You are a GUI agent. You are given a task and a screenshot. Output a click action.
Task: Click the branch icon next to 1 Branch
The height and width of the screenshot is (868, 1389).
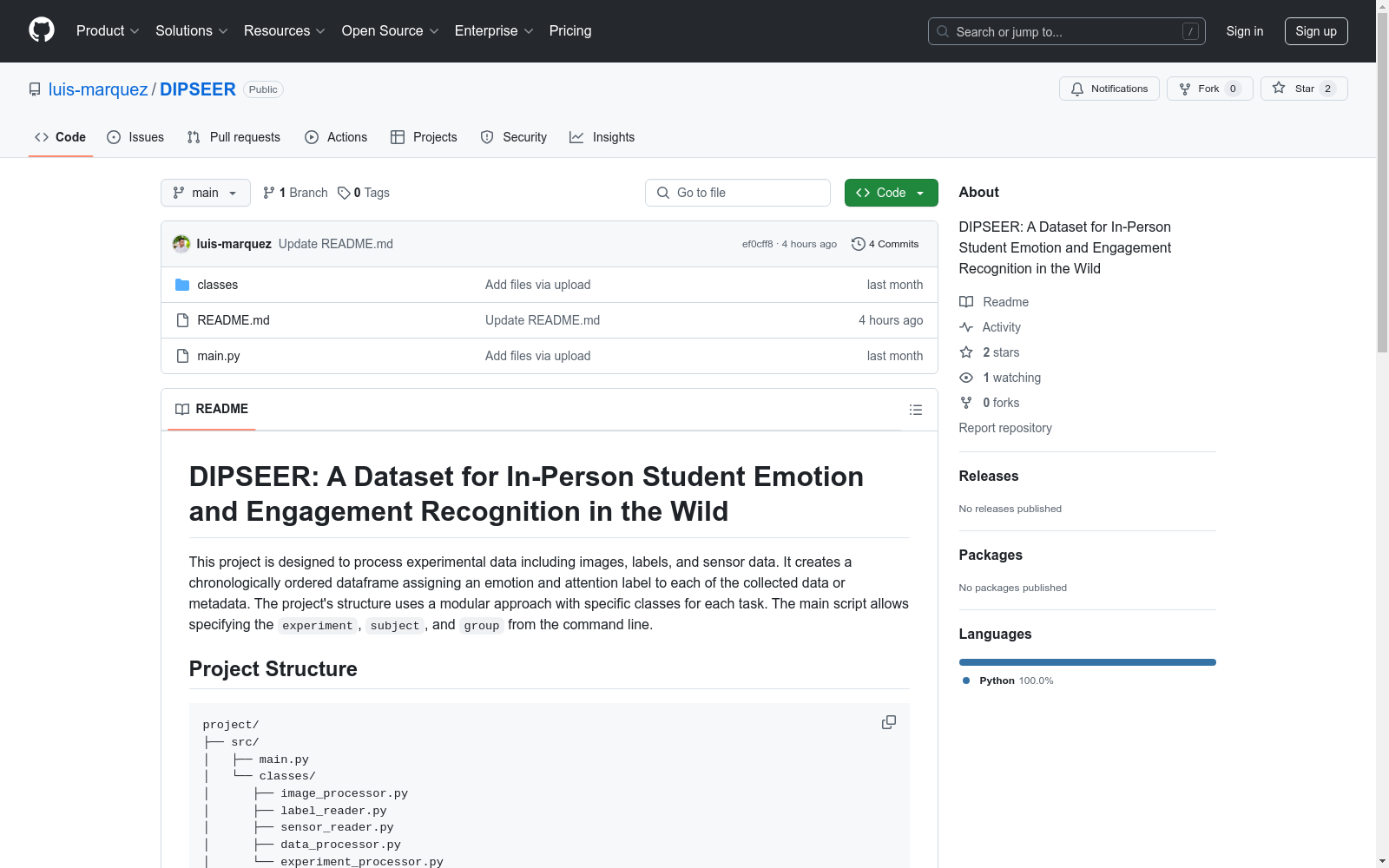point(269,193)
